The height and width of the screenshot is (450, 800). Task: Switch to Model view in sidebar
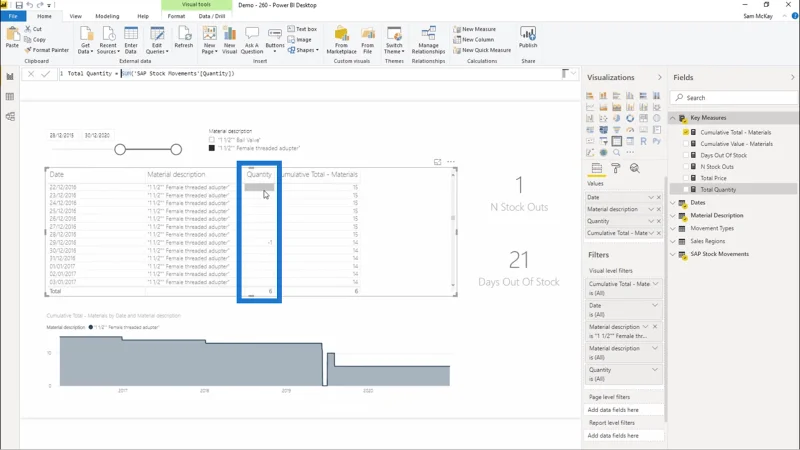pos(10,116)
